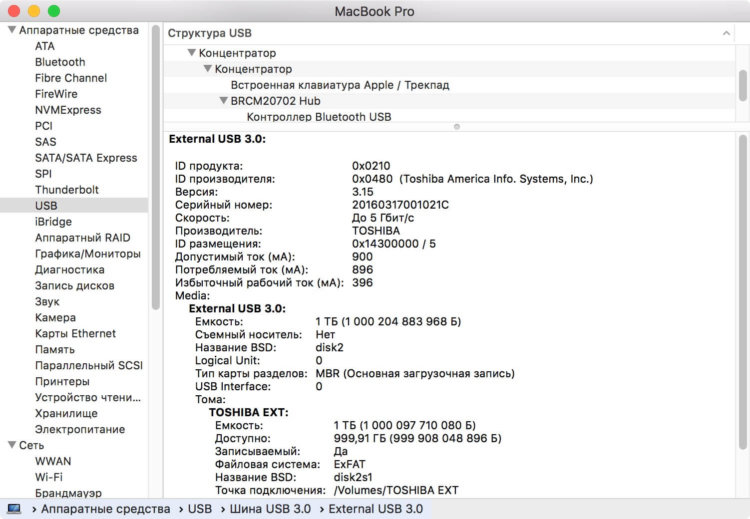This screenshot has height=519, width=750.
Task: Collapse the nested Концентратор tree node
Action: pos(208,69)
